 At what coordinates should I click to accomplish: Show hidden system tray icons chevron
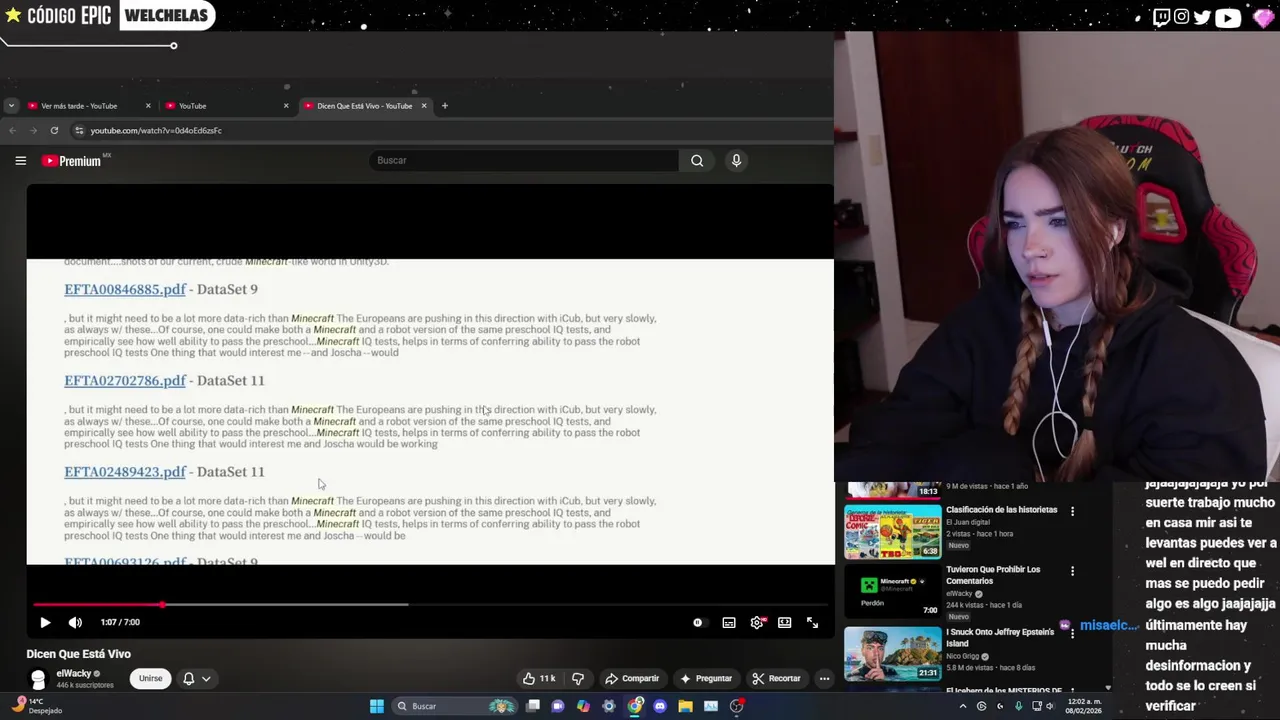pyautogui.click(x=963, y=706)
